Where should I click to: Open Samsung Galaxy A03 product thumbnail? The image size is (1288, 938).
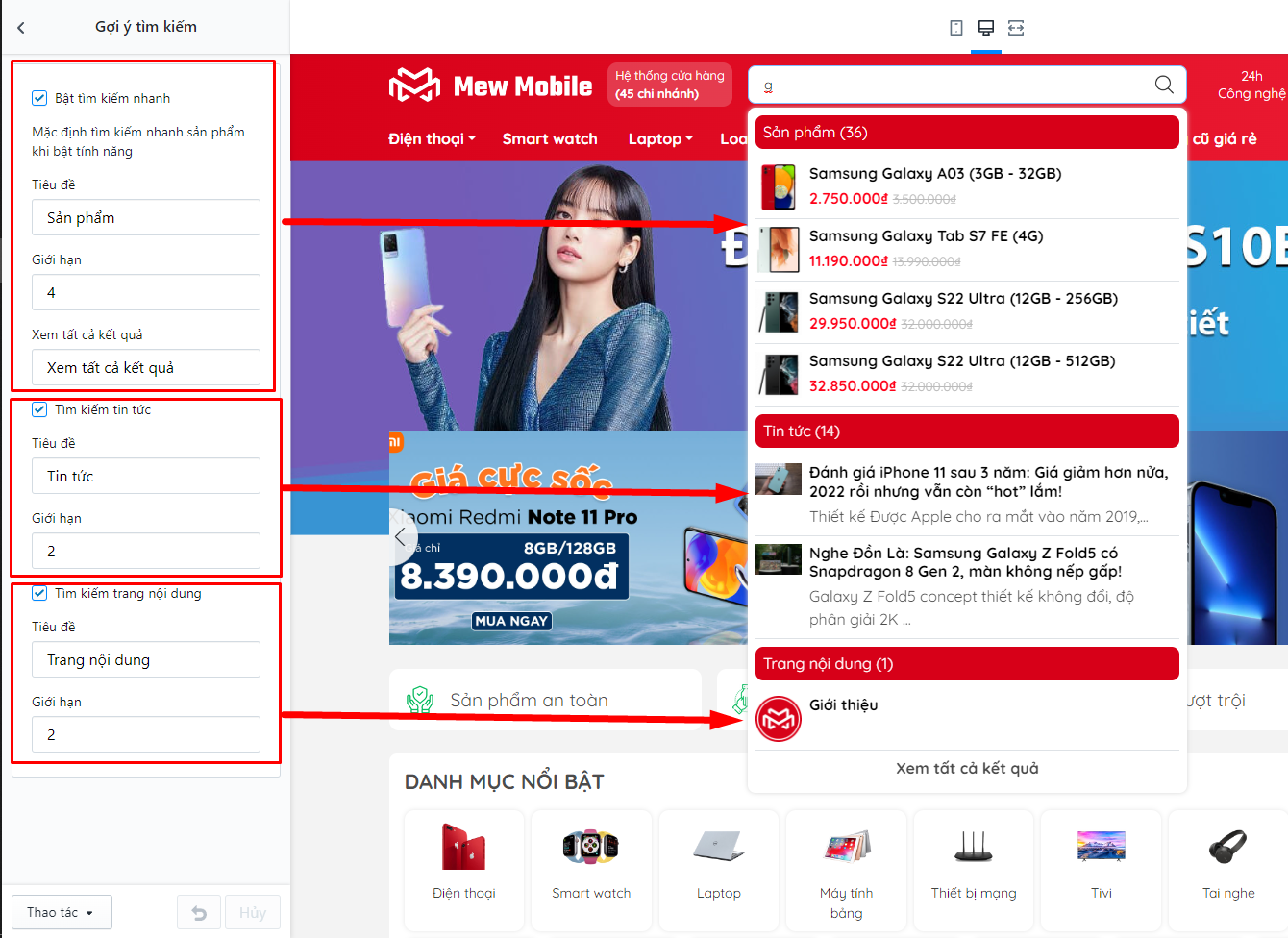[x=779, y=186]
